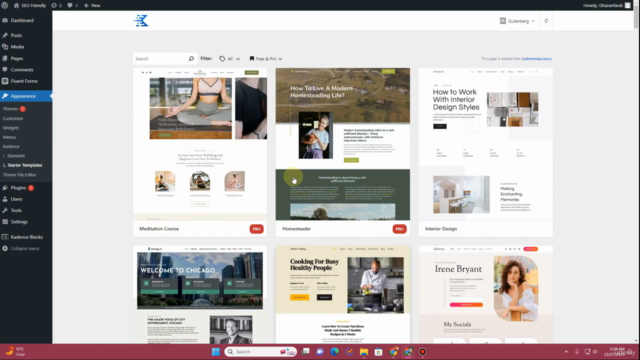Open Microsoft Edge from taskbar

[x=335, y=352]
